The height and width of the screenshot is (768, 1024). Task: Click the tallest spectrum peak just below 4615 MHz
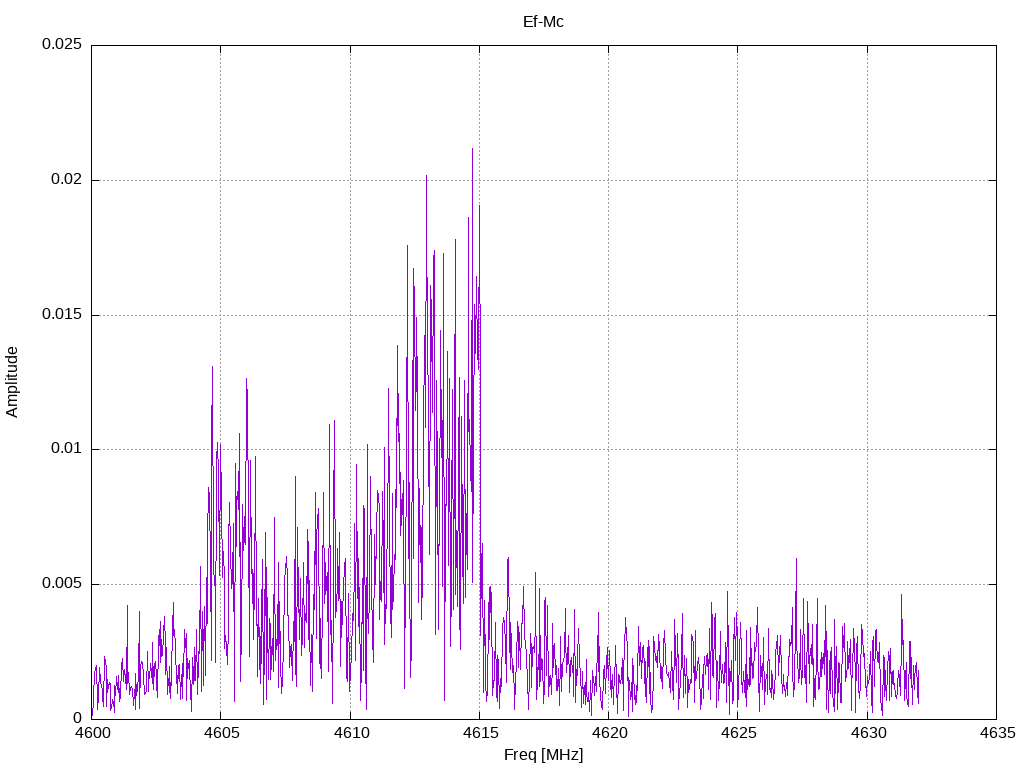point(472,150)
